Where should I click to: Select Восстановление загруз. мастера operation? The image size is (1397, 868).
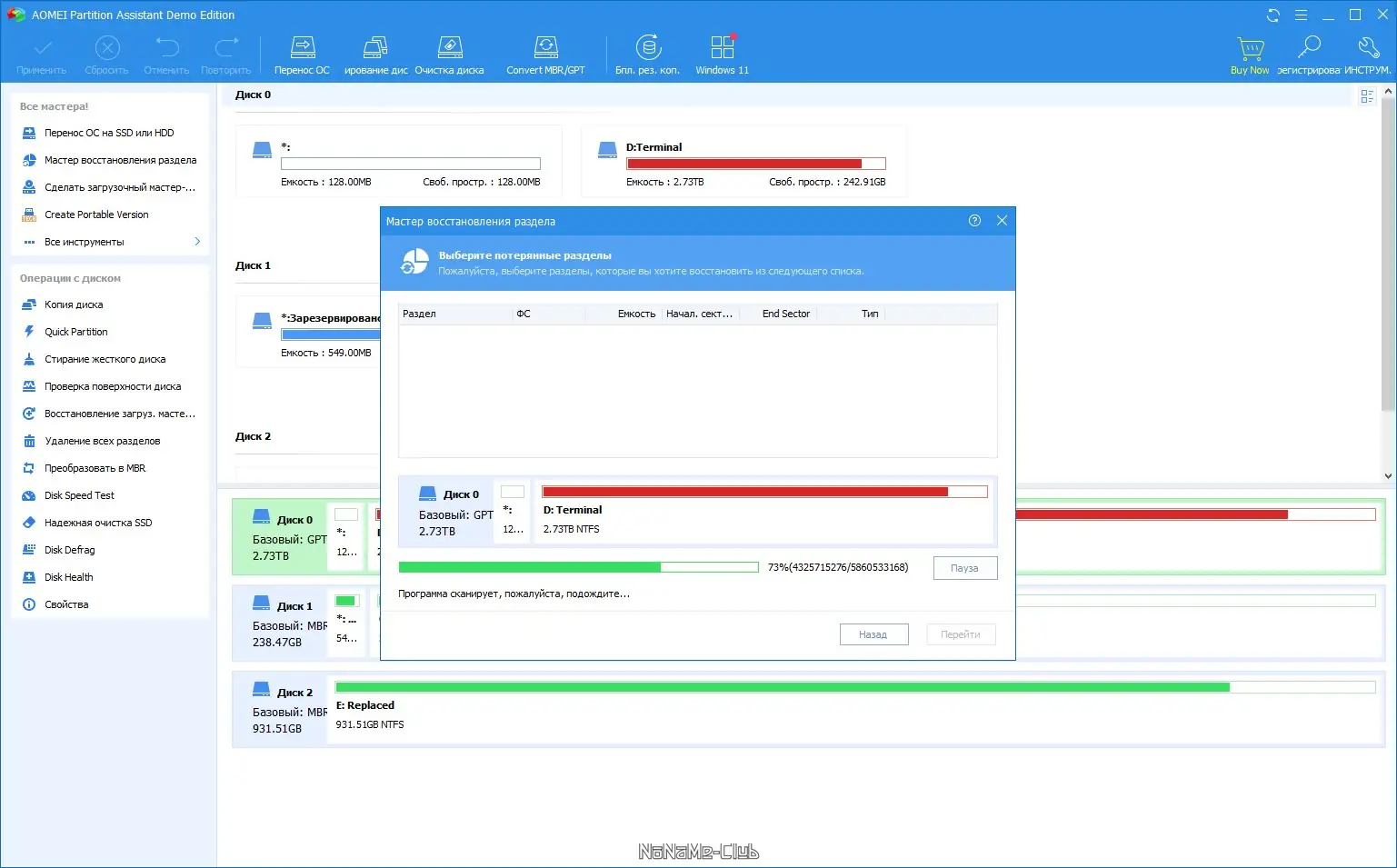(x=109, y=414)
